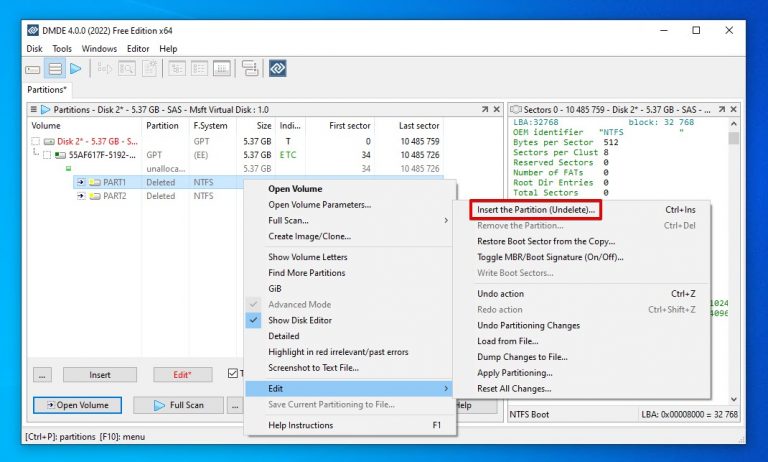Viewport: 768px width, 462px height.
Task: Toggle the PART2 arrow marker box
Action: (x=81, y=196)
